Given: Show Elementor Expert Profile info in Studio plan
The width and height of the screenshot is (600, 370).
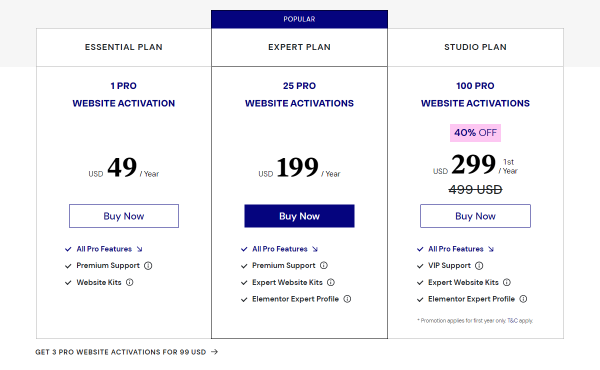Looking at the screenshot, I should coord(523,299).
